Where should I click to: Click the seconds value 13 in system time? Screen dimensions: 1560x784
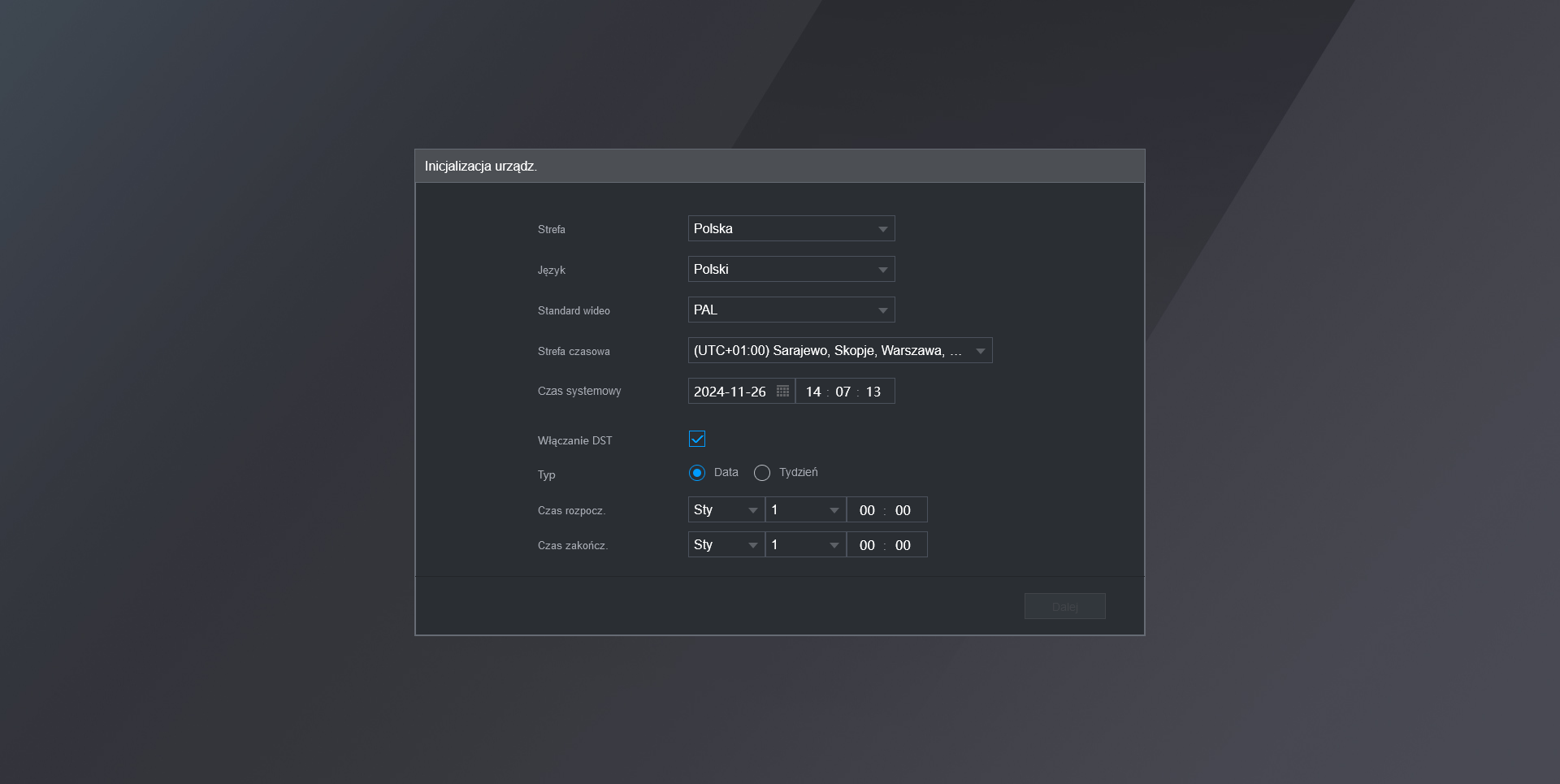click(873, 392)
